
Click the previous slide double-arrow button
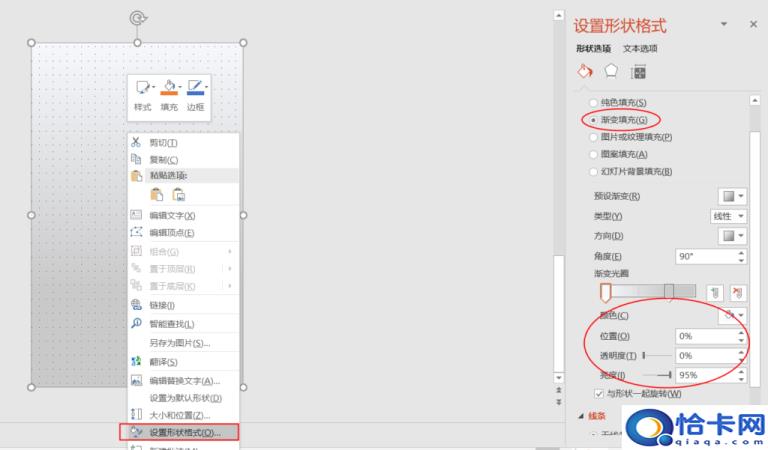[x=559, y=391]
